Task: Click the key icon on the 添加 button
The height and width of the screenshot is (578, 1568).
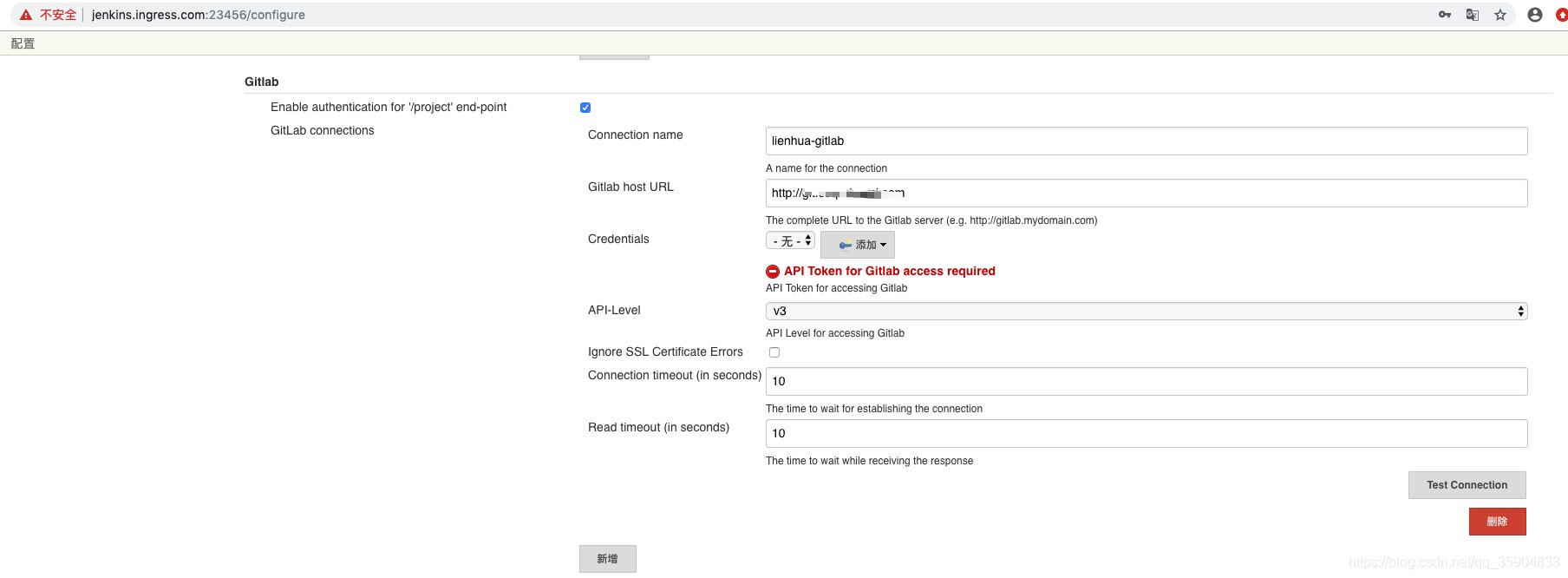Action: click(845, 246)
